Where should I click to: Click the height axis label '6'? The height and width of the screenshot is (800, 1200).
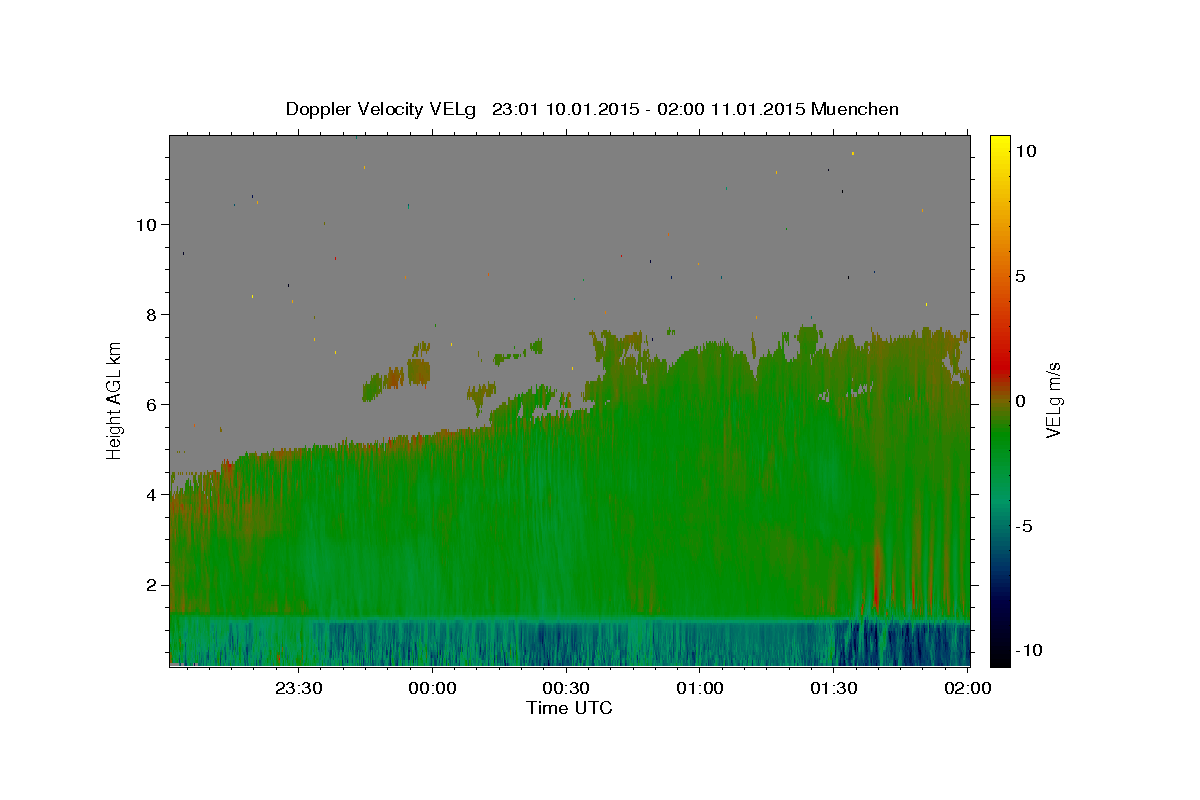[x=151, y=404]
